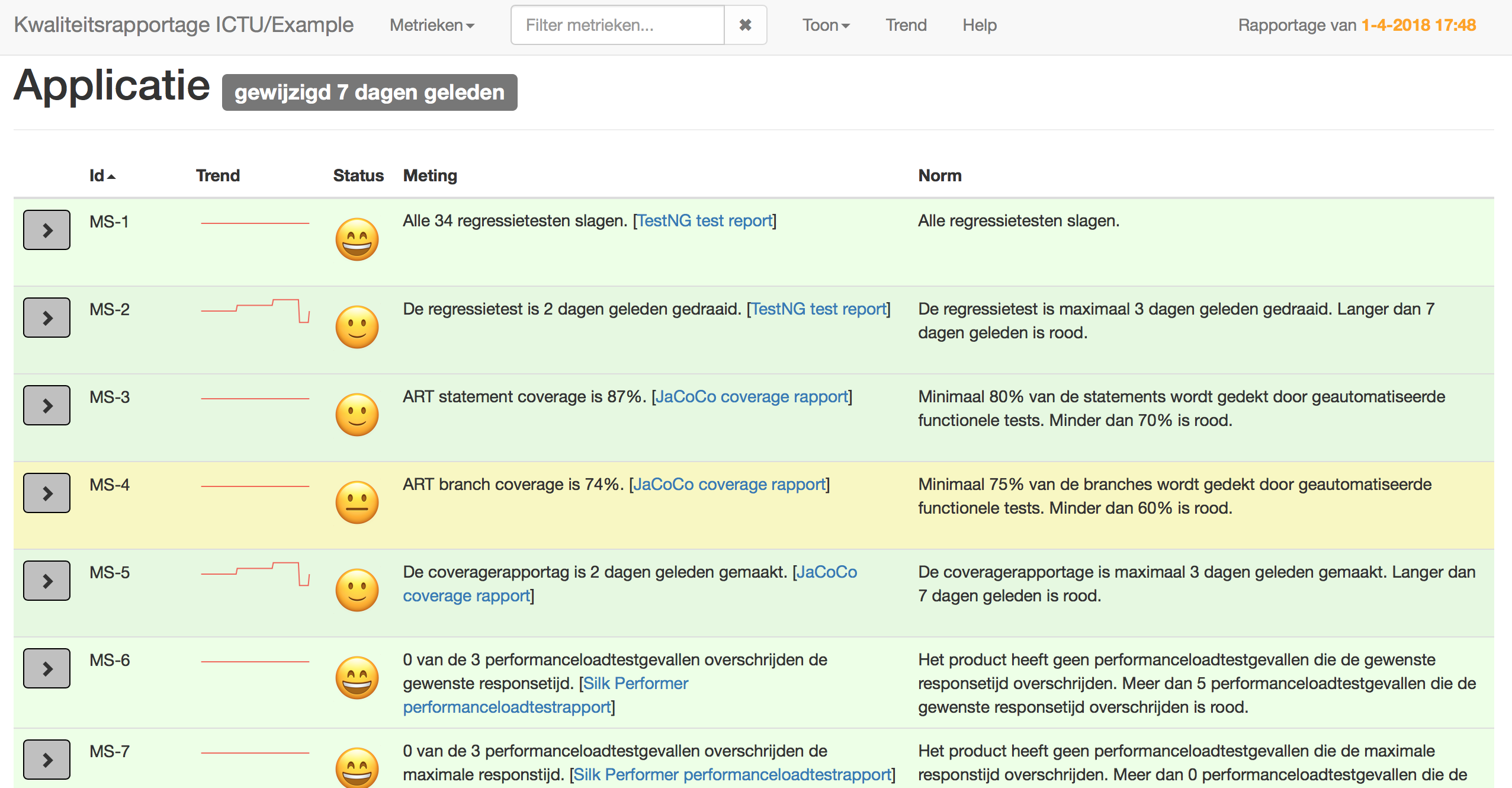Click the MS-5 trend sparkline
Screen dimensions: 1512x788
pyautogui.click(x=255, y=574)
